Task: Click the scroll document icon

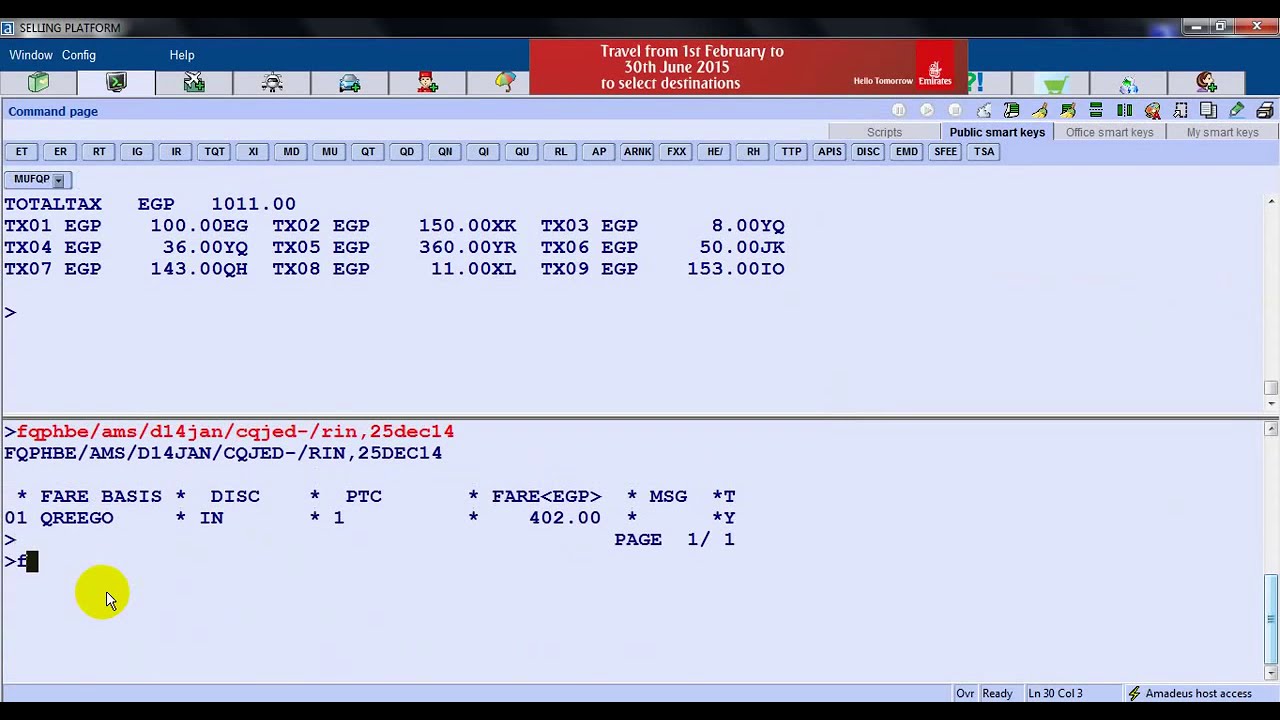Action: click(x=1011, y=111)
